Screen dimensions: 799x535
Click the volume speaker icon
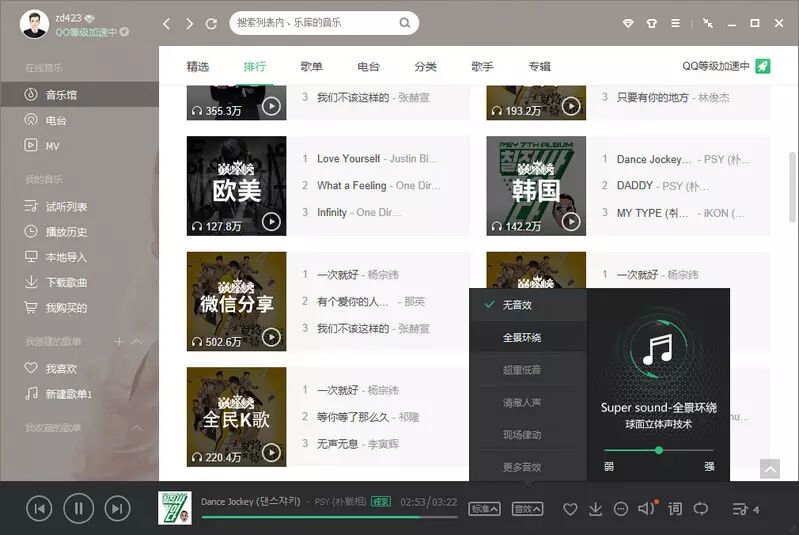click(x=646, y=508)
